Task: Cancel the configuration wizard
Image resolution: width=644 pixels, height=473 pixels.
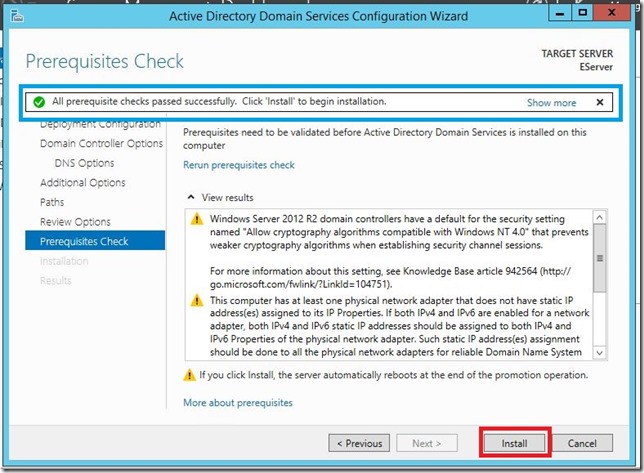Action: [x=582, y=443]
